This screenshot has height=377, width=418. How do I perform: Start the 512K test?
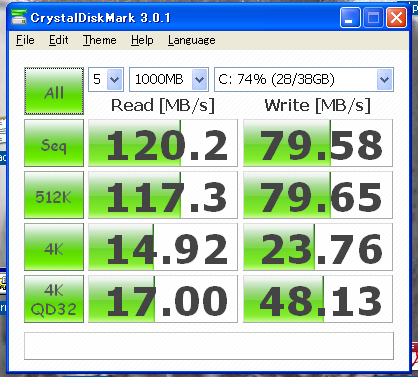tap(54, 195)
